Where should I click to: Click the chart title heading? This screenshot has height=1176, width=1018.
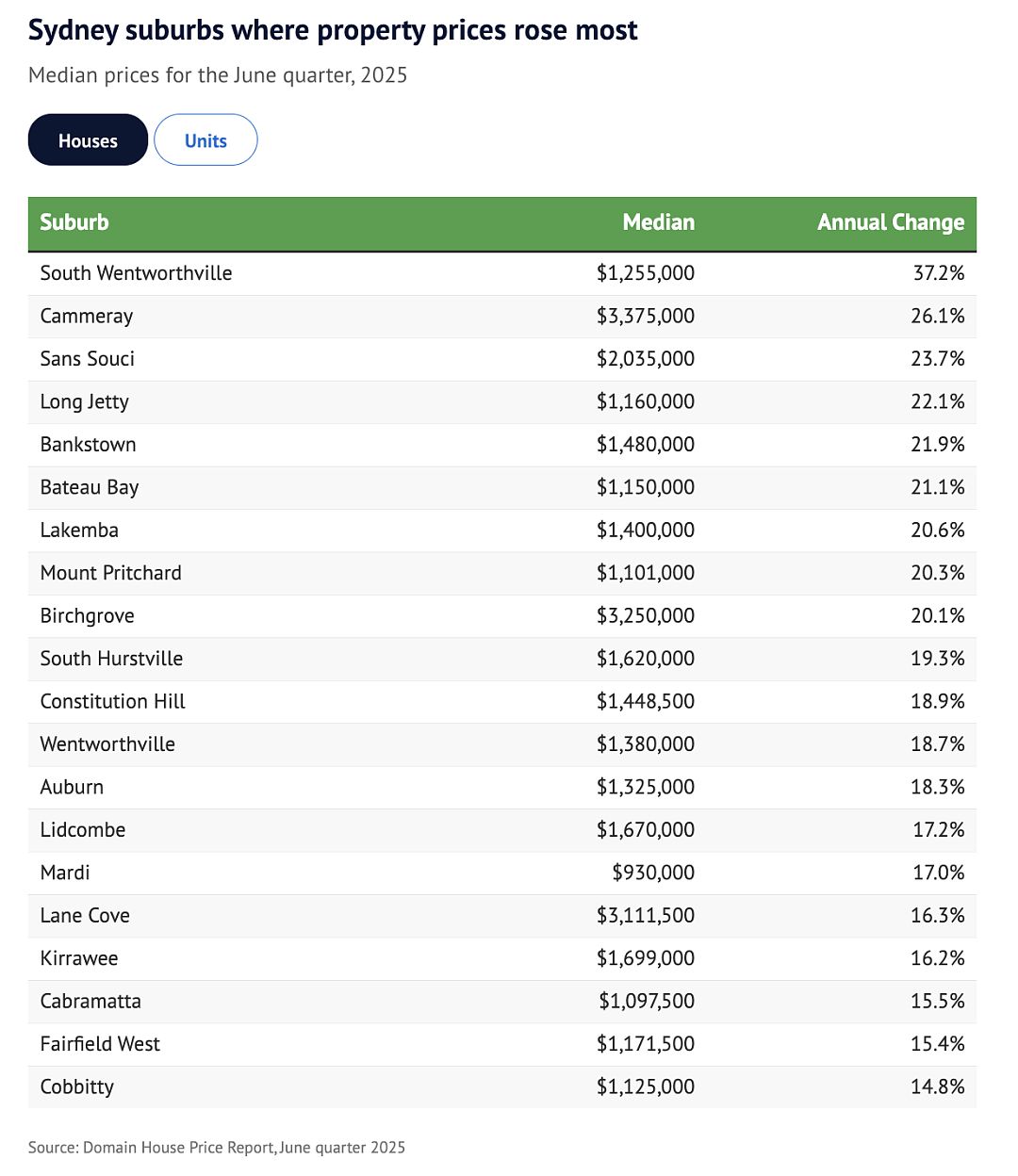click(x=333, y=30)
